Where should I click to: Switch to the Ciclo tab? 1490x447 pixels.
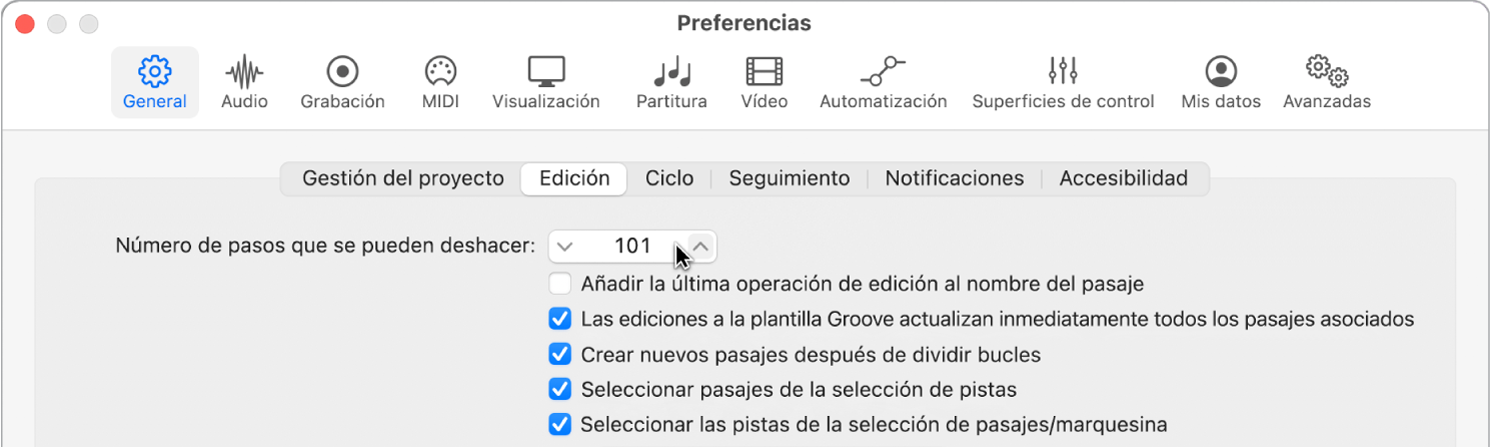pyautogui.click(x=669, y=179)
